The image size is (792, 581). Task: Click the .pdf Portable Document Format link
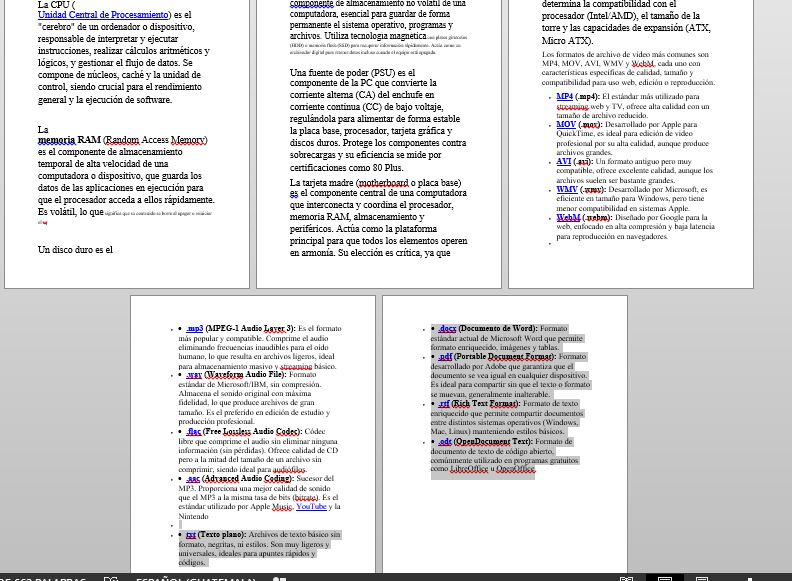point(445,357)
